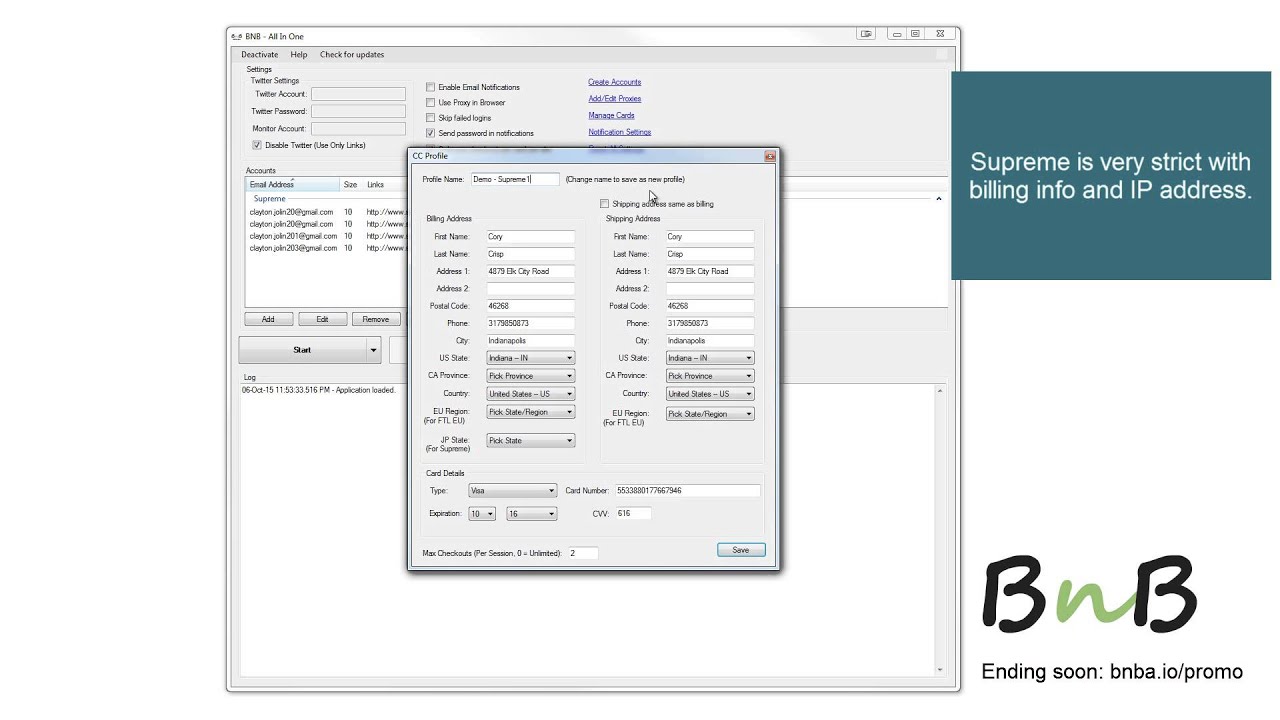The image size is (1280, 720).
Task: Open card Type dropdown
Action: (x=512, y=491)
